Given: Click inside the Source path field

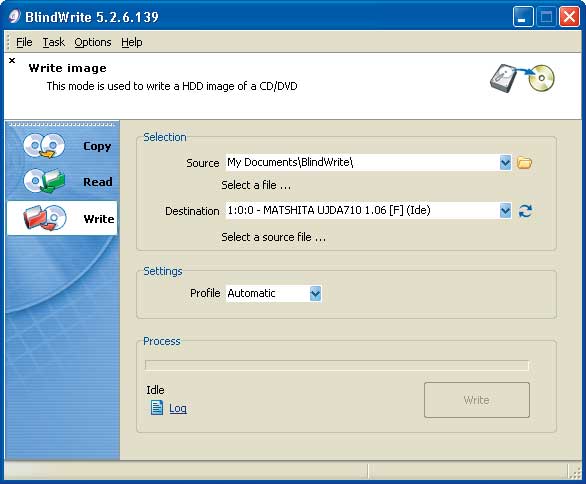Looking at the screenshot, I should [x=362, y=163].
